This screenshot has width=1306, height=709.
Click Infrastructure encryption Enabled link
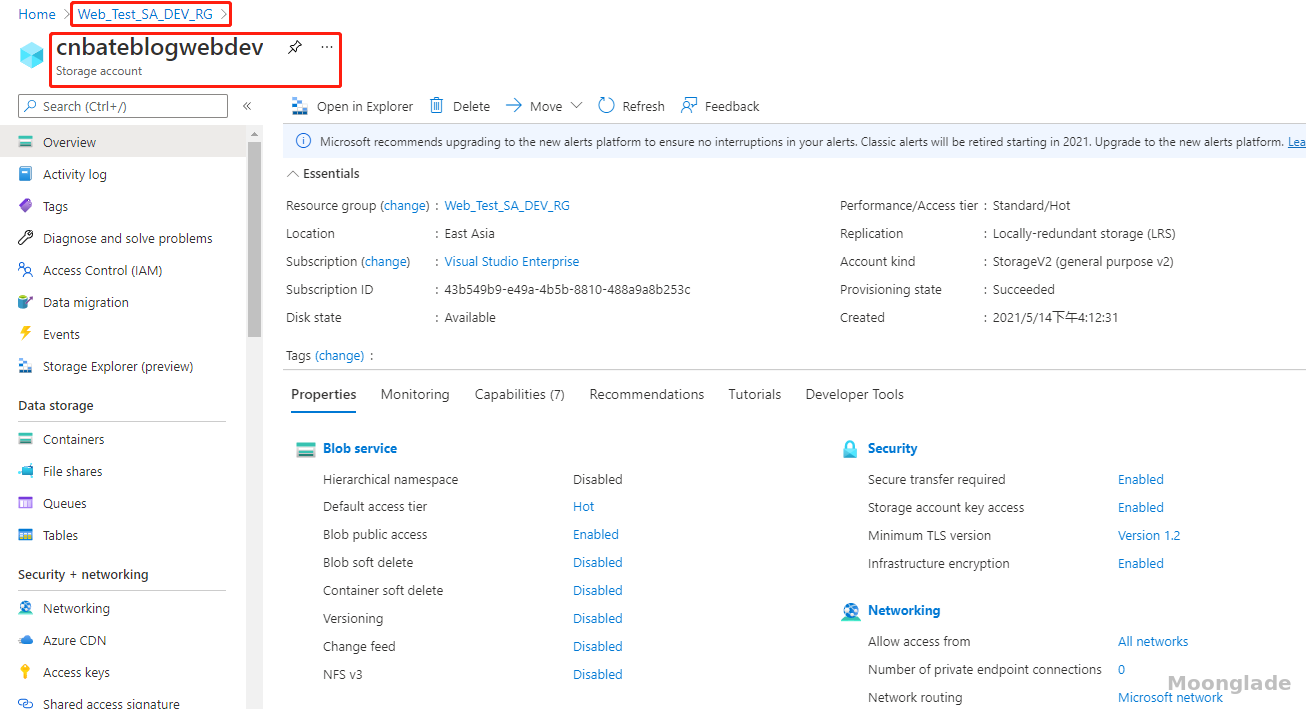coord(1141,563)
